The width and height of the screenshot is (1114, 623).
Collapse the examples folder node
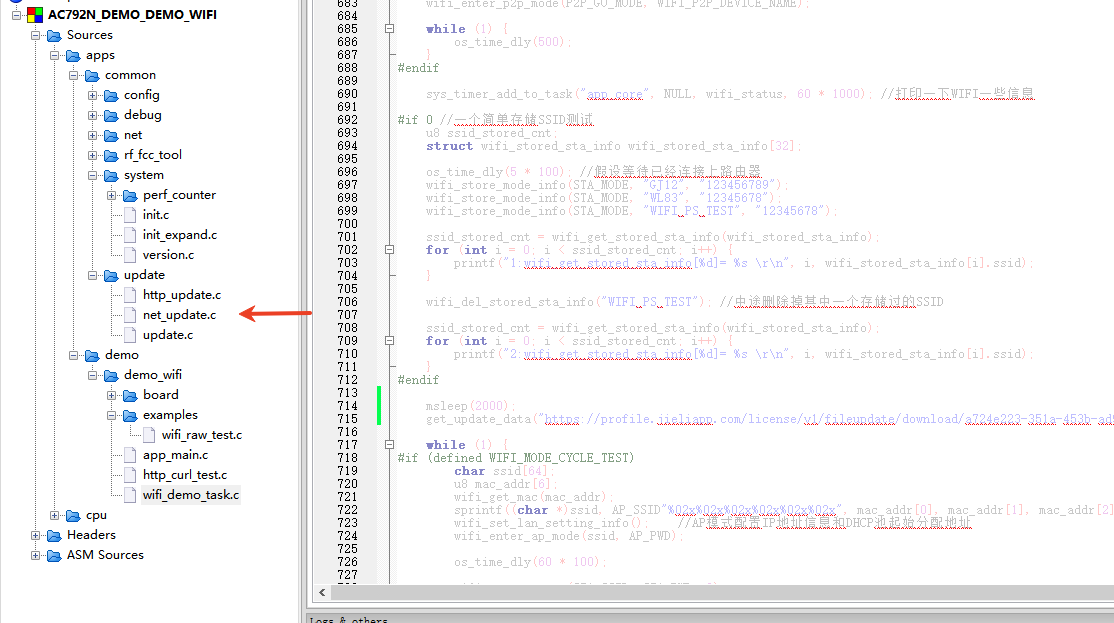point(112,415)
